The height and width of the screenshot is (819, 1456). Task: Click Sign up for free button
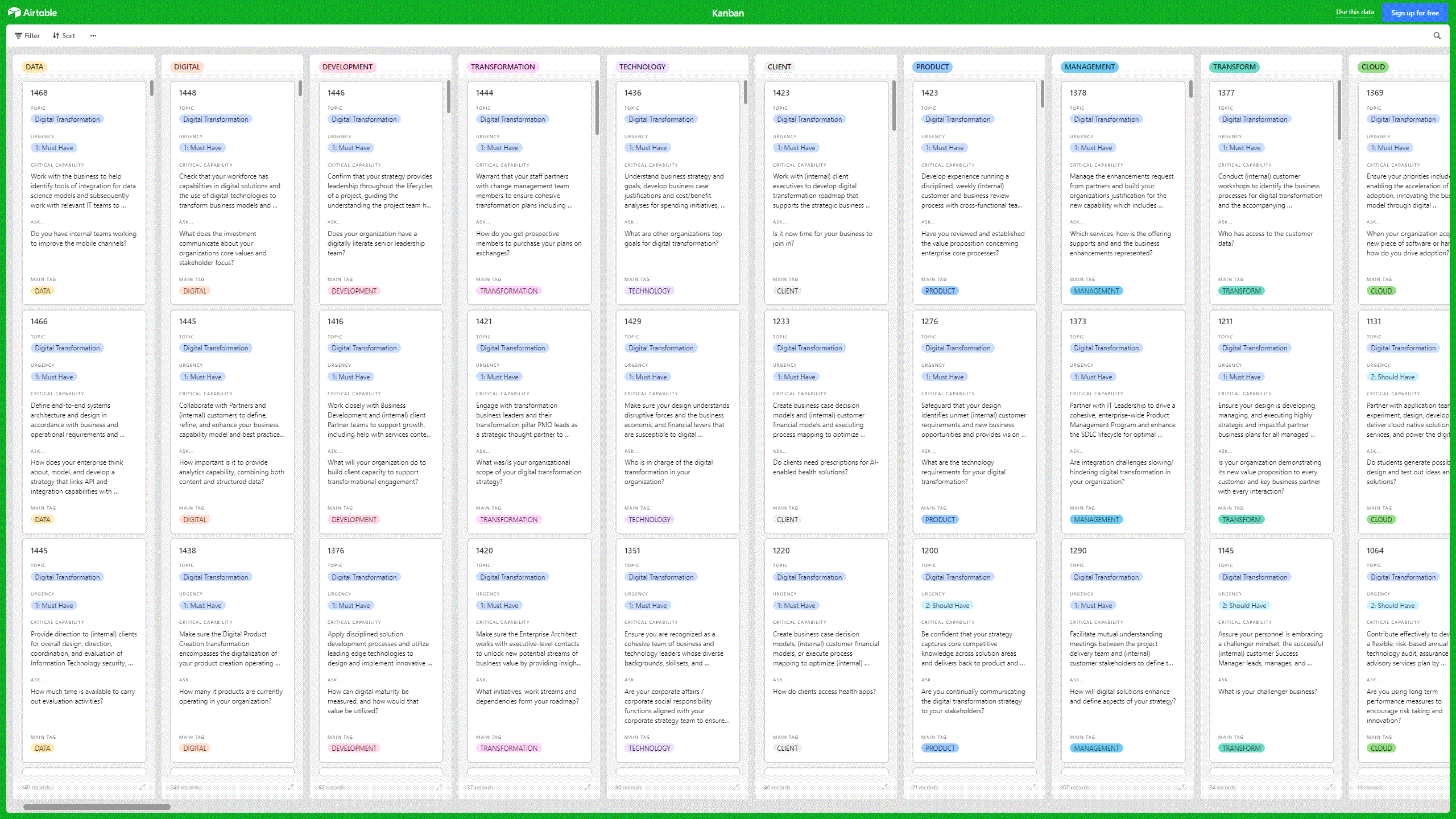(1414, 13)
